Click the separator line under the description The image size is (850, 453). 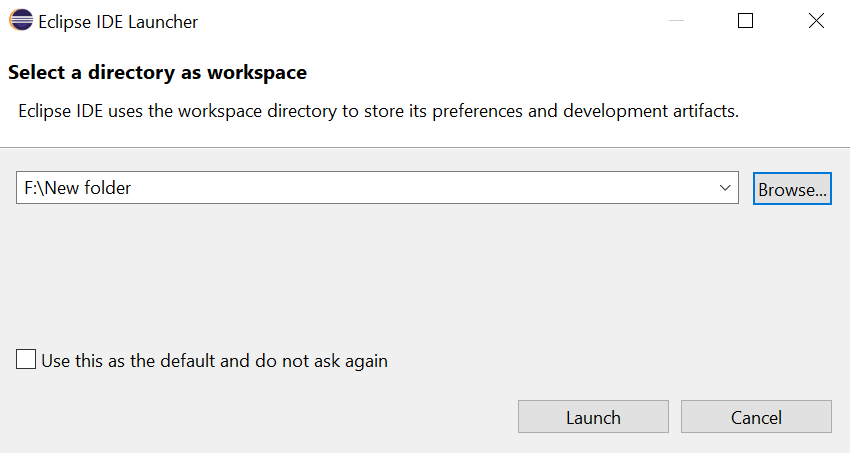coord(425,148)
